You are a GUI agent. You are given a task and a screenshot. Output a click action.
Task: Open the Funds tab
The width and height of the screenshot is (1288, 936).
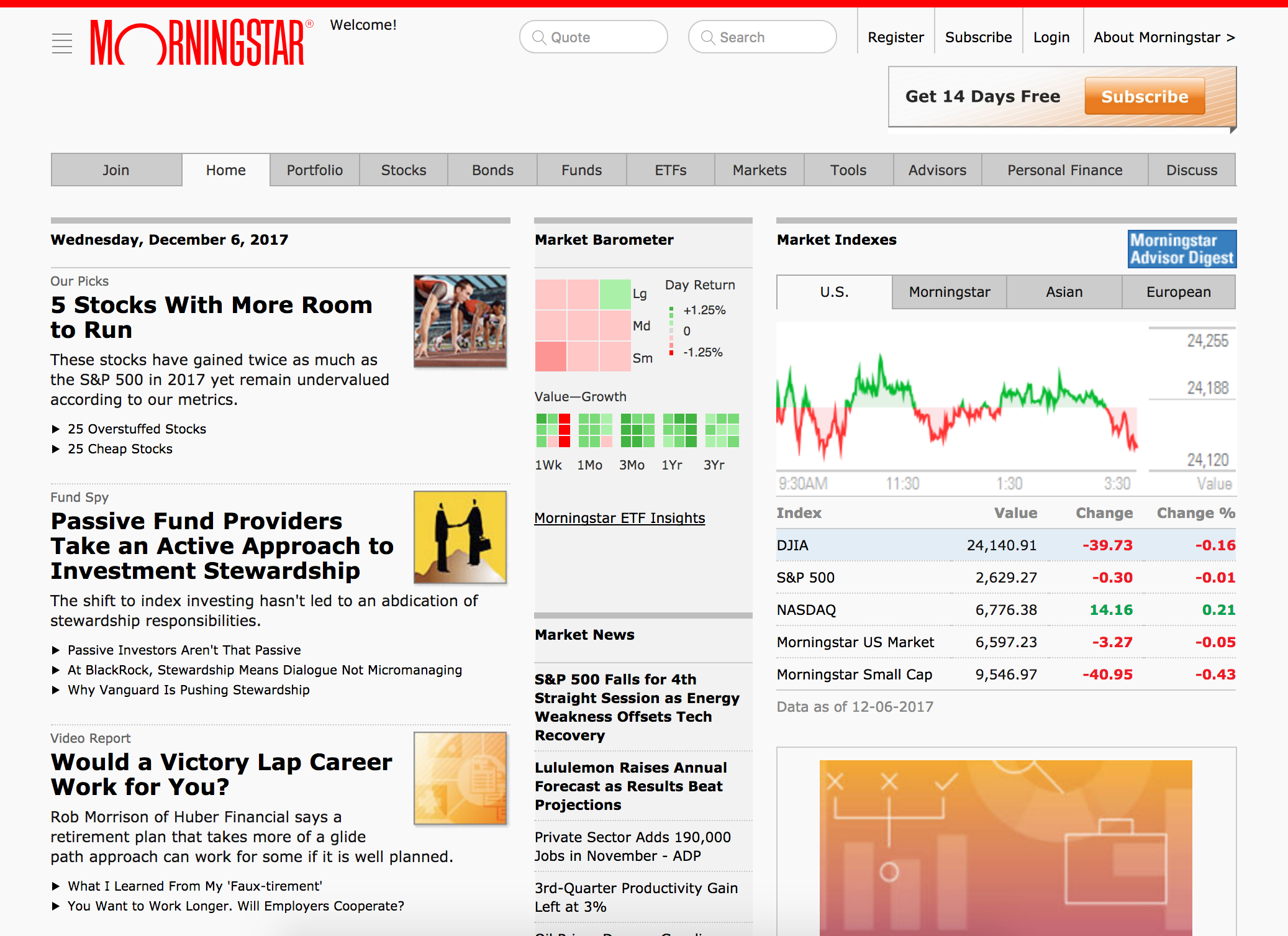[x=582, y=170]
